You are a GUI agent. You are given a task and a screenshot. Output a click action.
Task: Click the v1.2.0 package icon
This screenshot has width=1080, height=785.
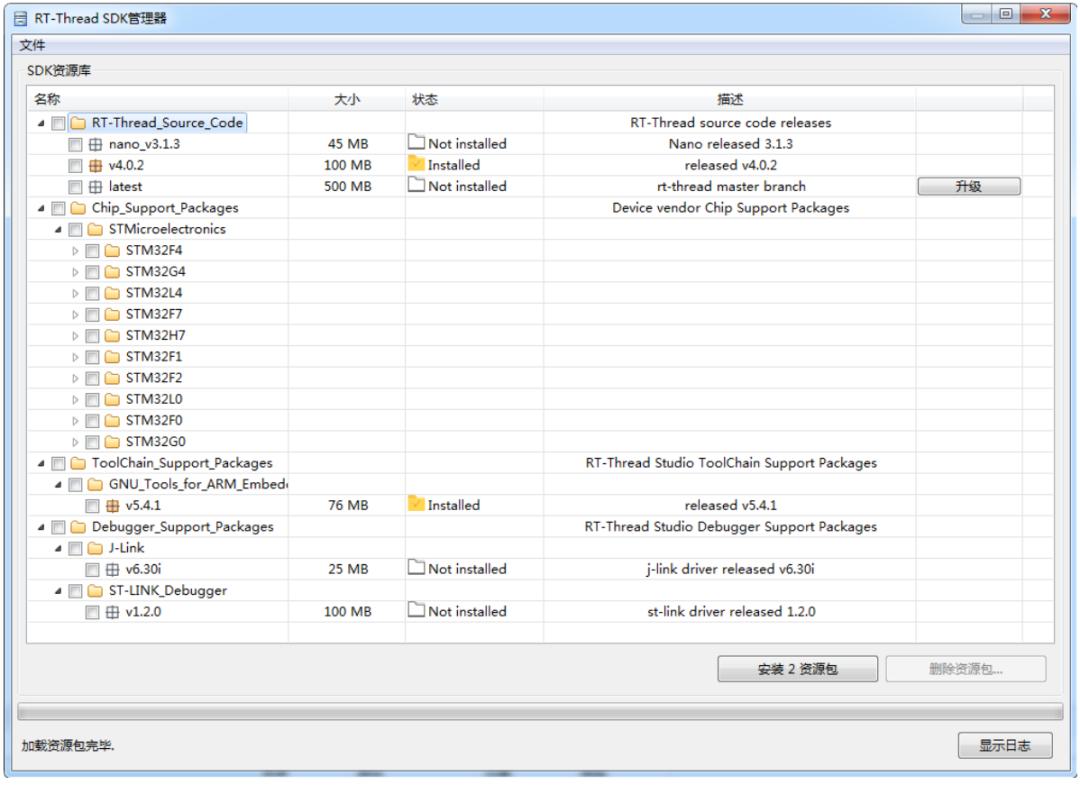pyautogui.click(x=112, y=612)
